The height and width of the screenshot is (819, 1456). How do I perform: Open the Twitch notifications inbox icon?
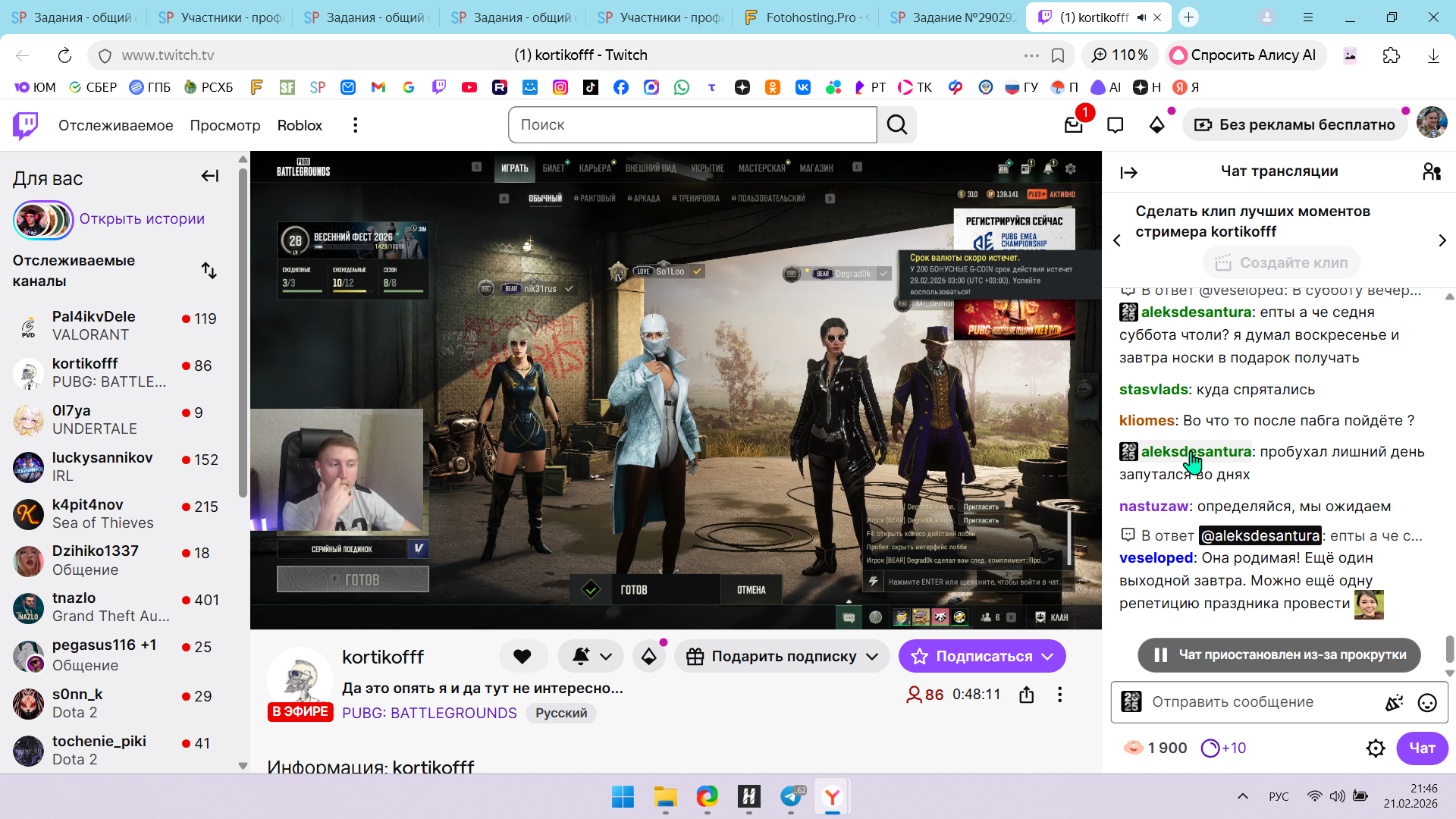[1073, 125]
